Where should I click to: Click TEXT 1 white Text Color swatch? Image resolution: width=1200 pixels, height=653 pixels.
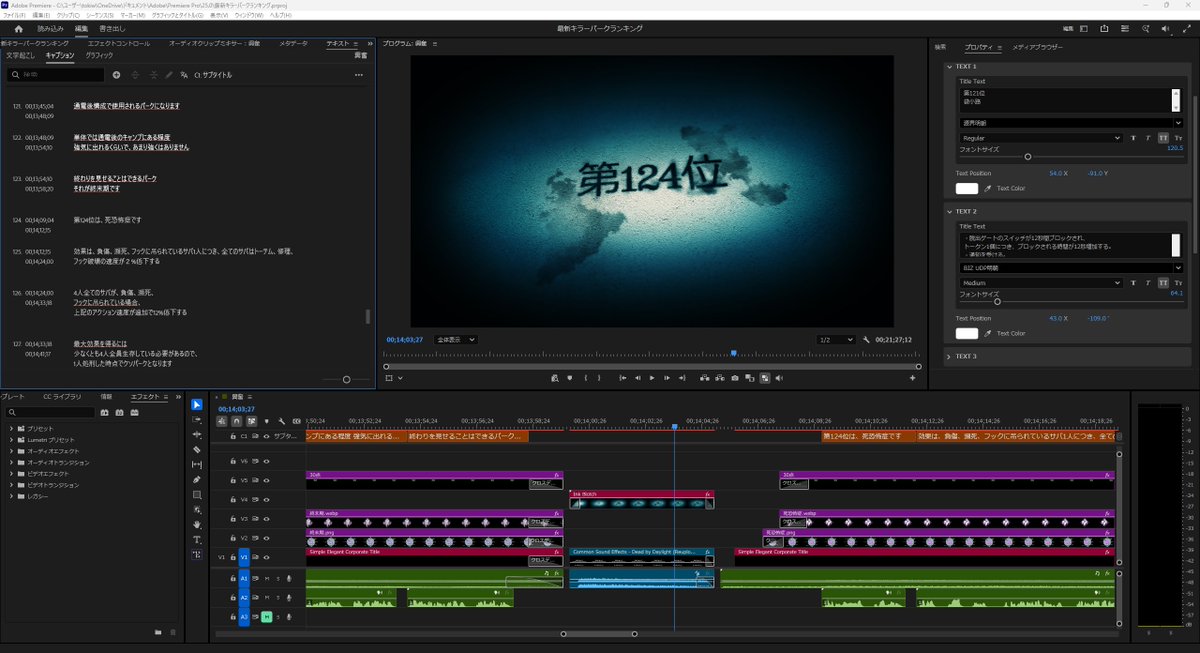coord(967,188)
